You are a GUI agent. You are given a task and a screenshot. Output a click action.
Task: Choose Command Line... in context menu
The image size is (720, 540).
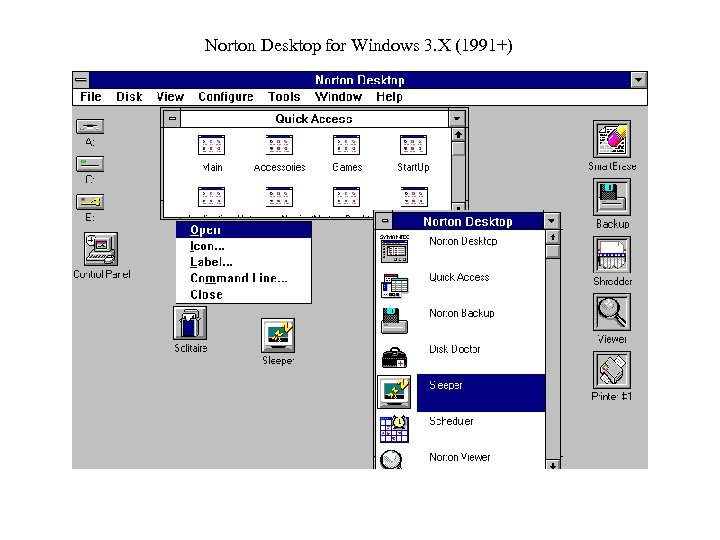pos(244,278)
